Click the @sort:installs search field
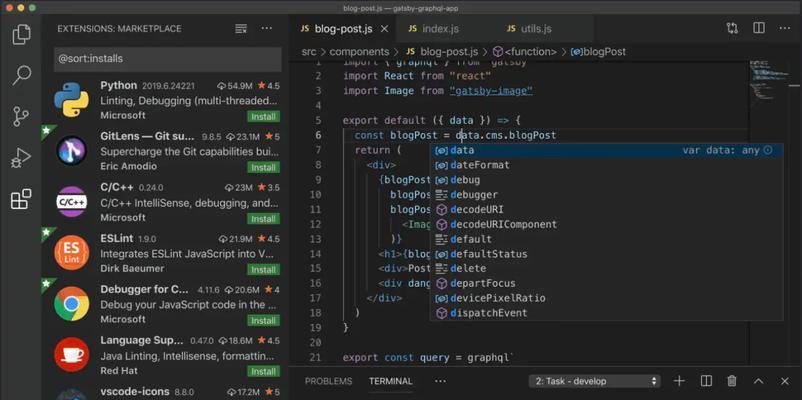802x400 pixels. click(x=168, y=59)
